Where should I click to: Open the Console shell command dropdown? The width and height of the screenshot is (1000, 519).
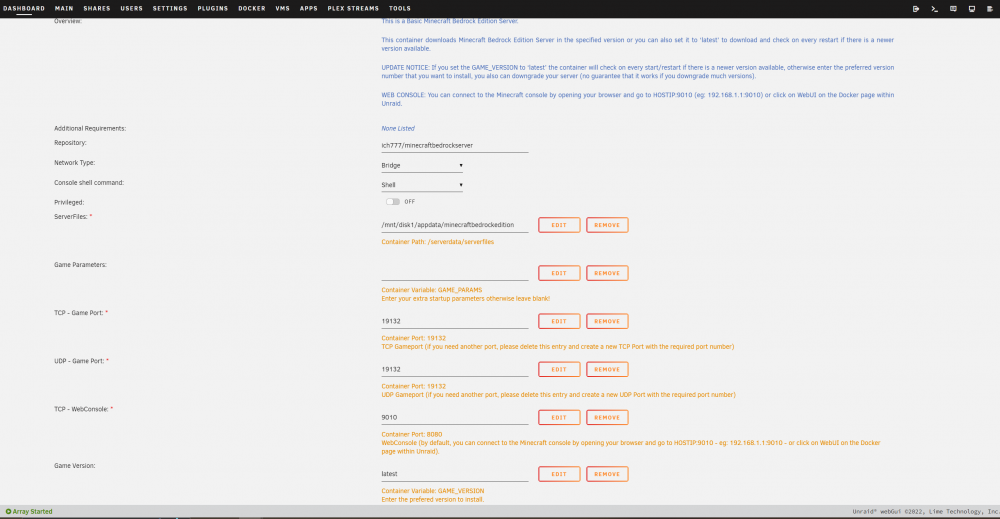[422, 185]
